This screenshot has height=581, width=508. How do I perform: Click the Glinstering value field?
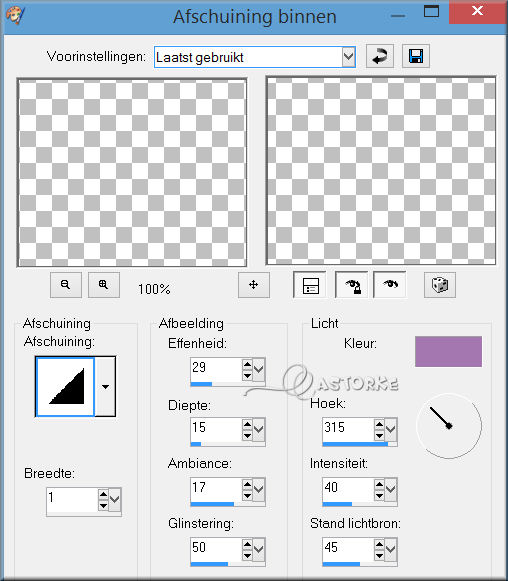tap(216, 549)
